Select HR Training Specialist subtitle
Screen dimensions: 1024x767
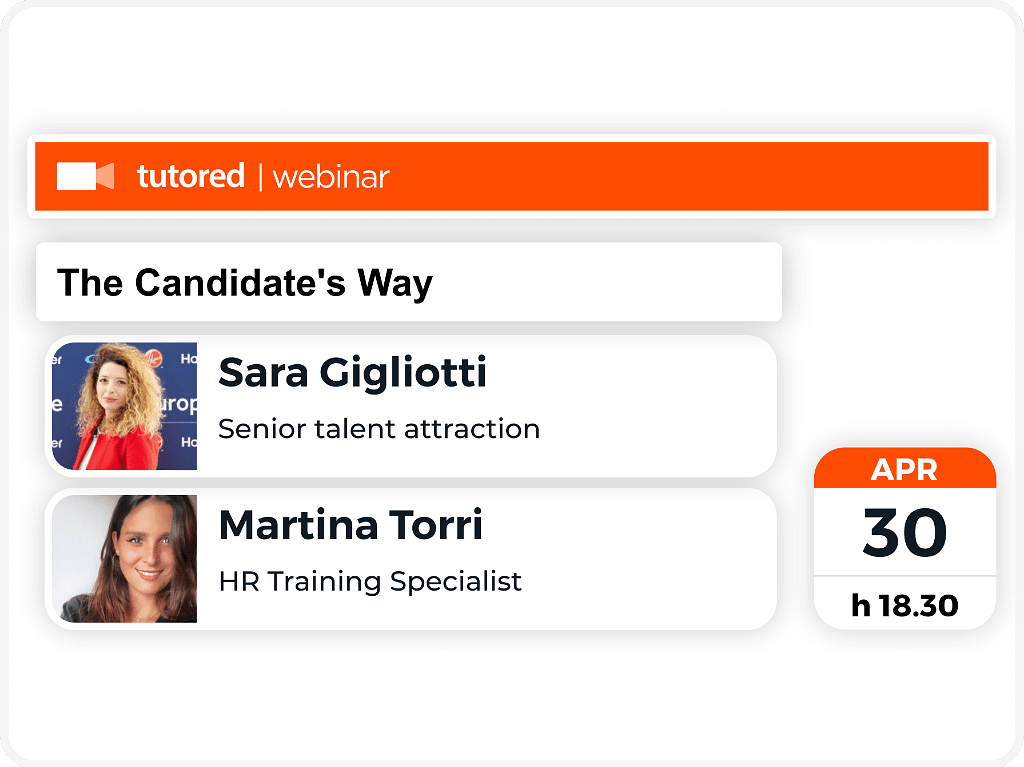[x=370, y=581]
